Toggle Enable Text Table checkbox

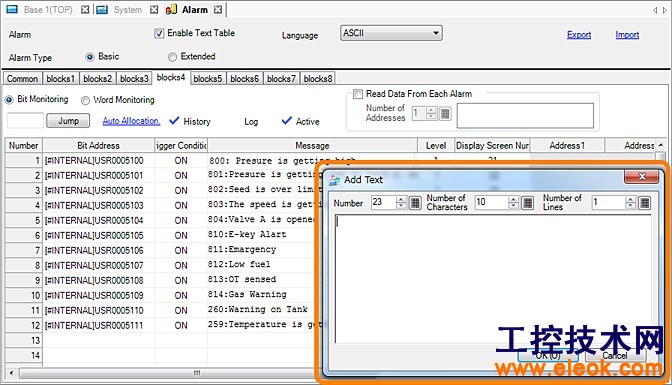159,33
